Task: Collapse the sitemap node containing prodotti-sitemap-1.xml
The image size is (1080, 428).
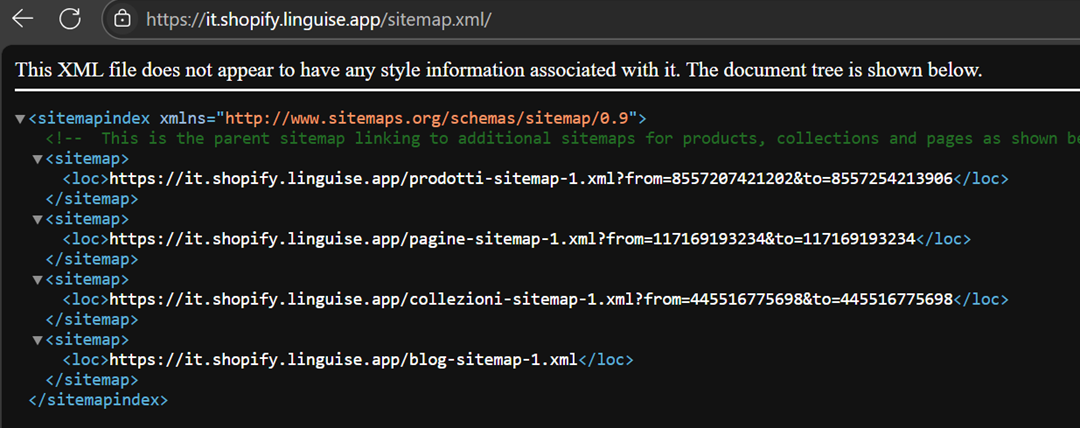Action: [x=37, y=159]
